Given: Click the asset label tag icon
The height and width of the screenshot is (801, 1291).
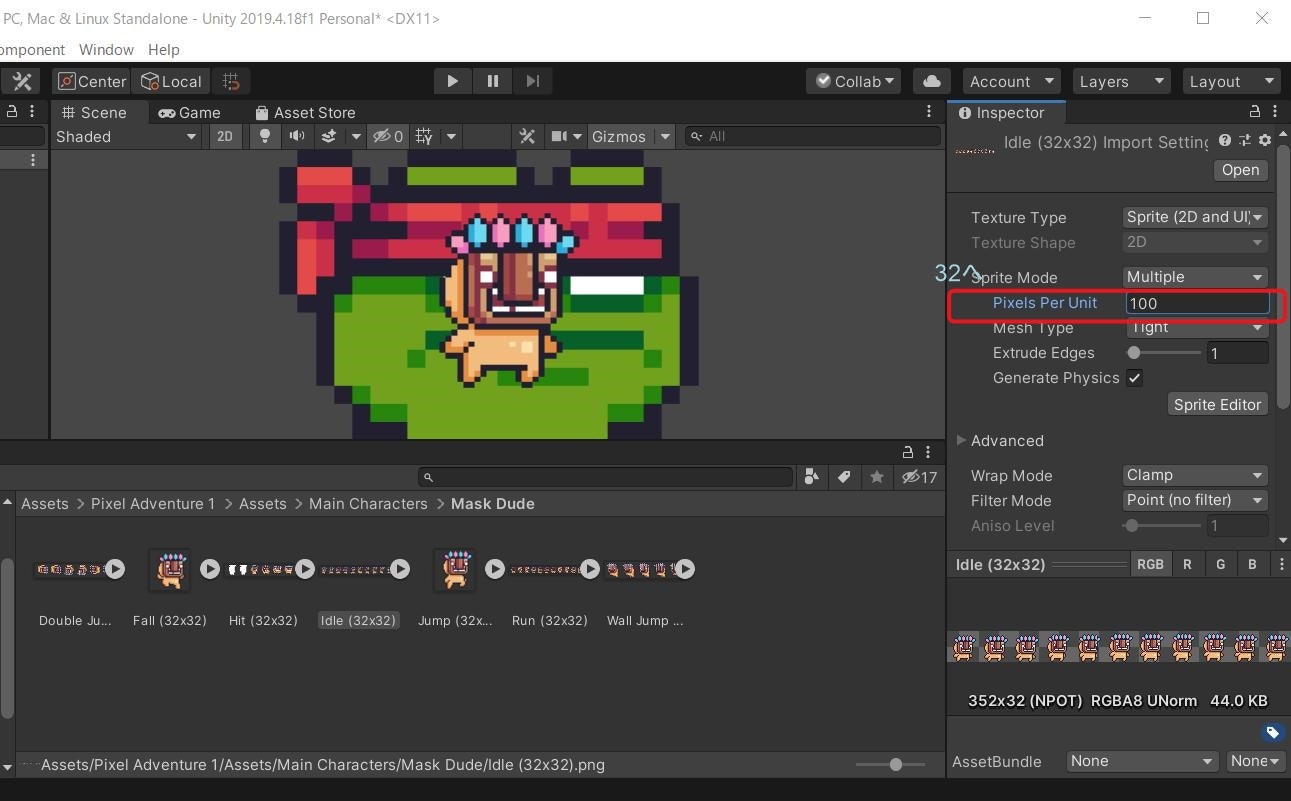Looking at the screenshot, I should click(1272, 733).
